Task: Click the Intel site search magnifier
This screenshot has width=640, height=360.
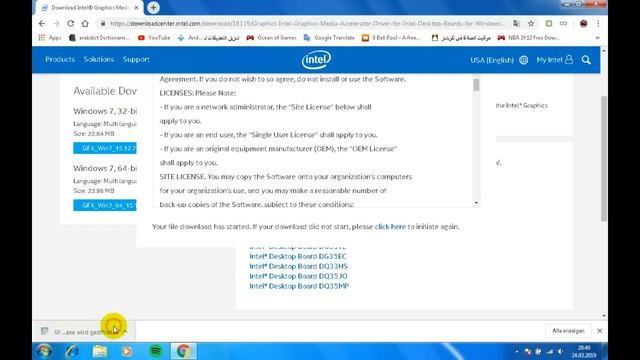Action: [x=586, y=60]
